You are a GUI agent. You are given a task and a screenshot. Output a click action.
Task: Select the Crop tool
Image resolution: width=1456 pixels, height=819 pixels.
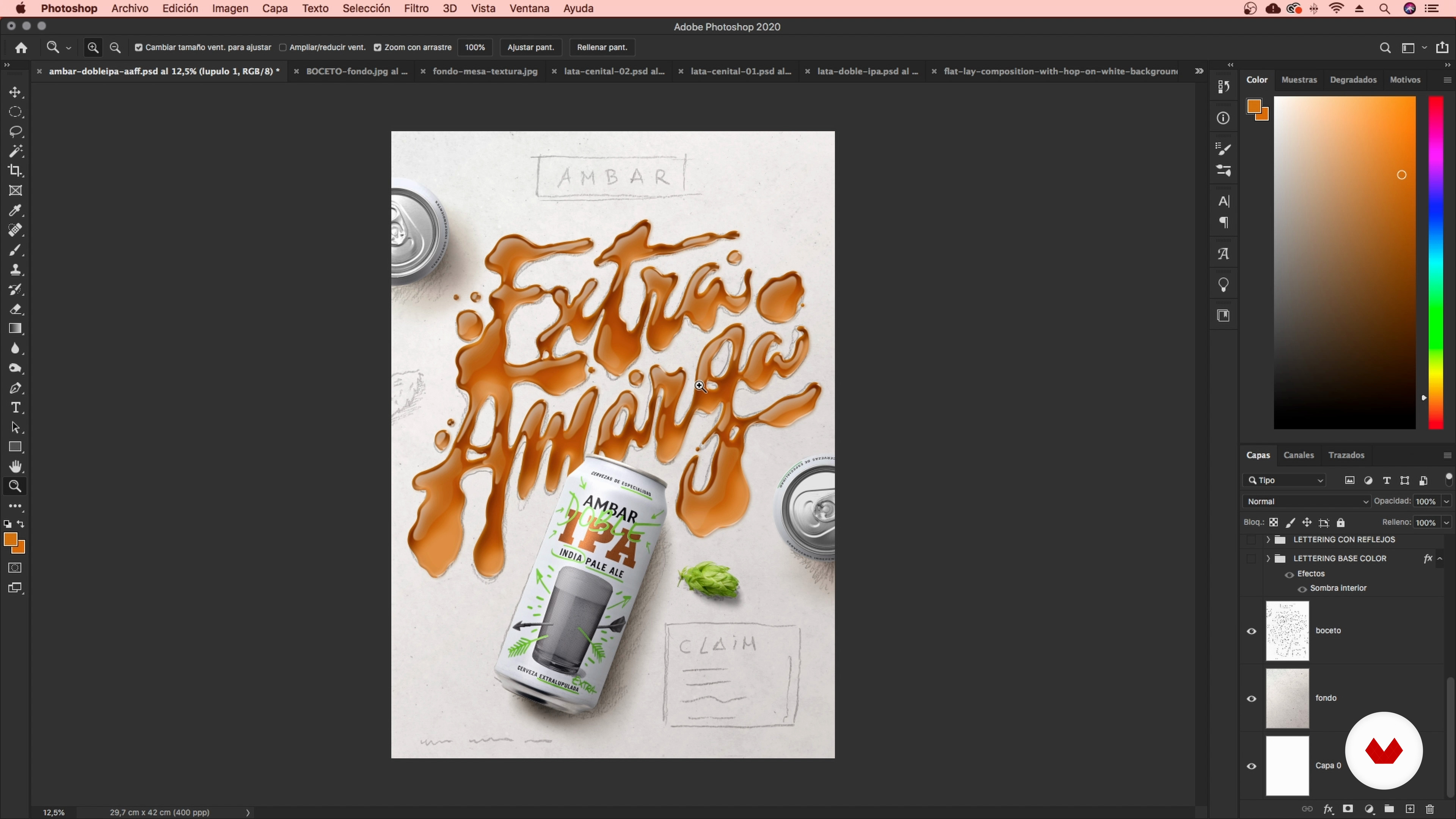point(15,171)
